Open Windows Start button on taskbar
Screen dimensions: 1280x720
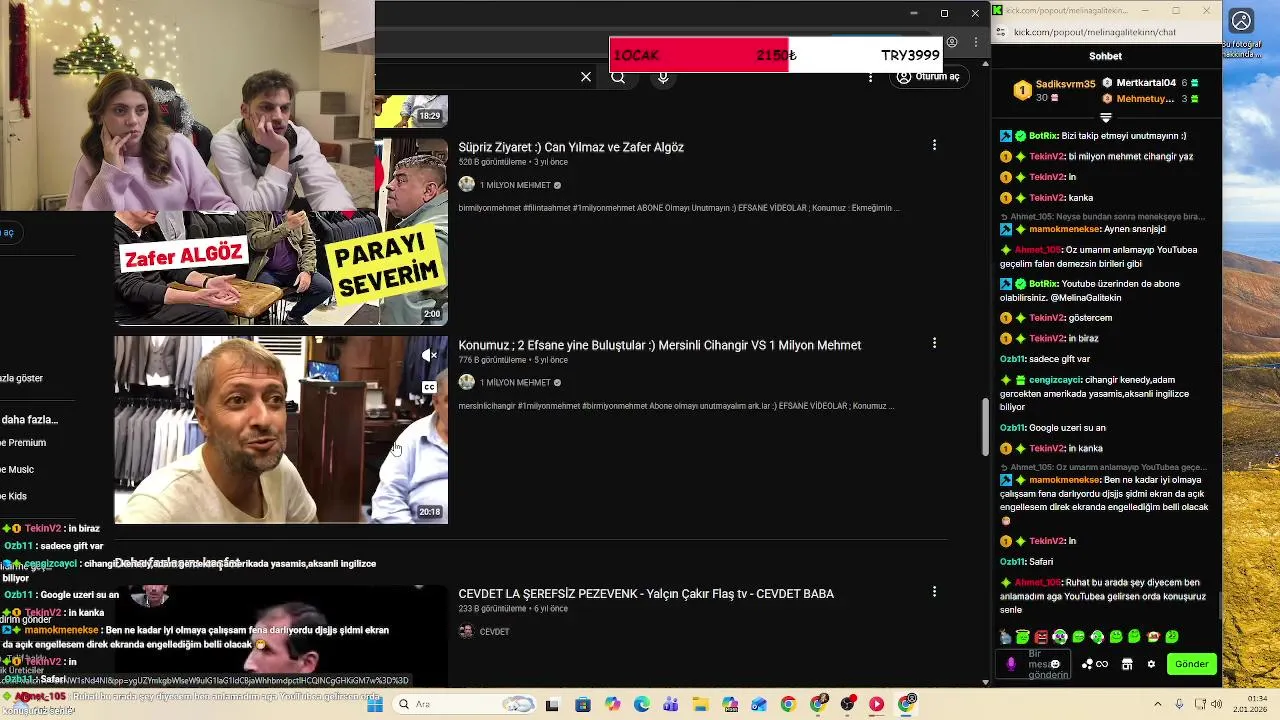click(375, 705)
